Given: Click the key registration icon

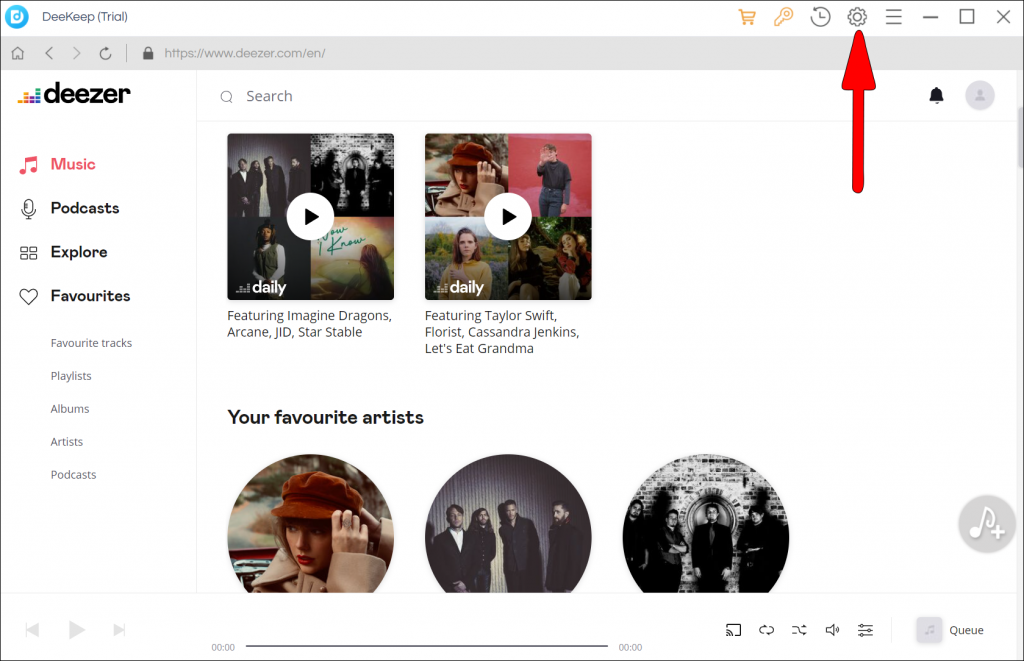Looking at the screenshot, I should 783,17.
